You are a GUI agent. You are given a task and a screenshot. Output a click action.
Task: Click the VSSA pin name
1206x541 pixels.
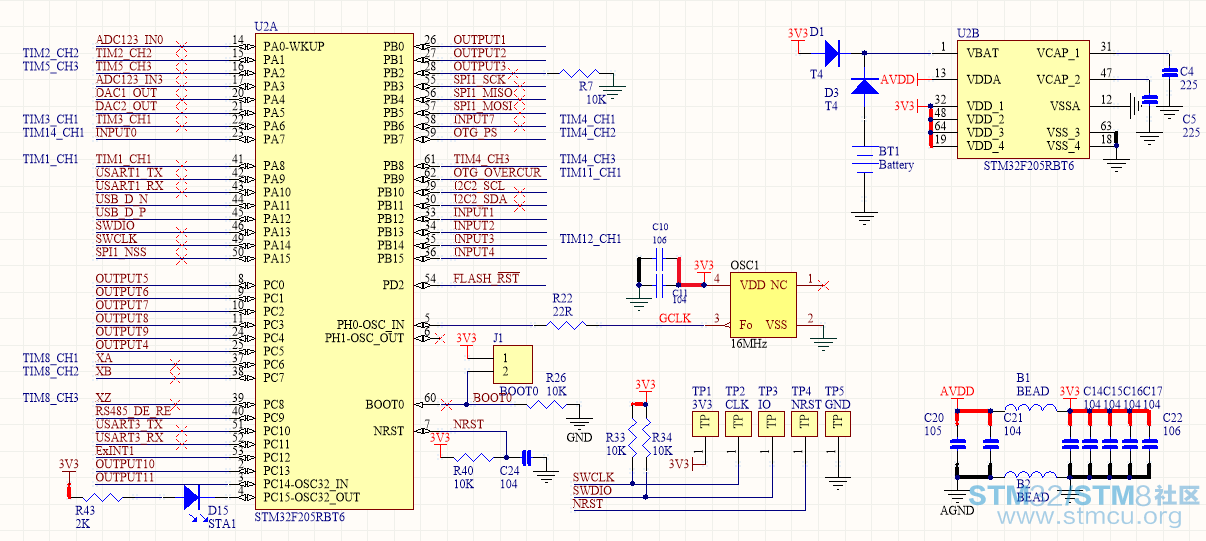click(1064, 106)
